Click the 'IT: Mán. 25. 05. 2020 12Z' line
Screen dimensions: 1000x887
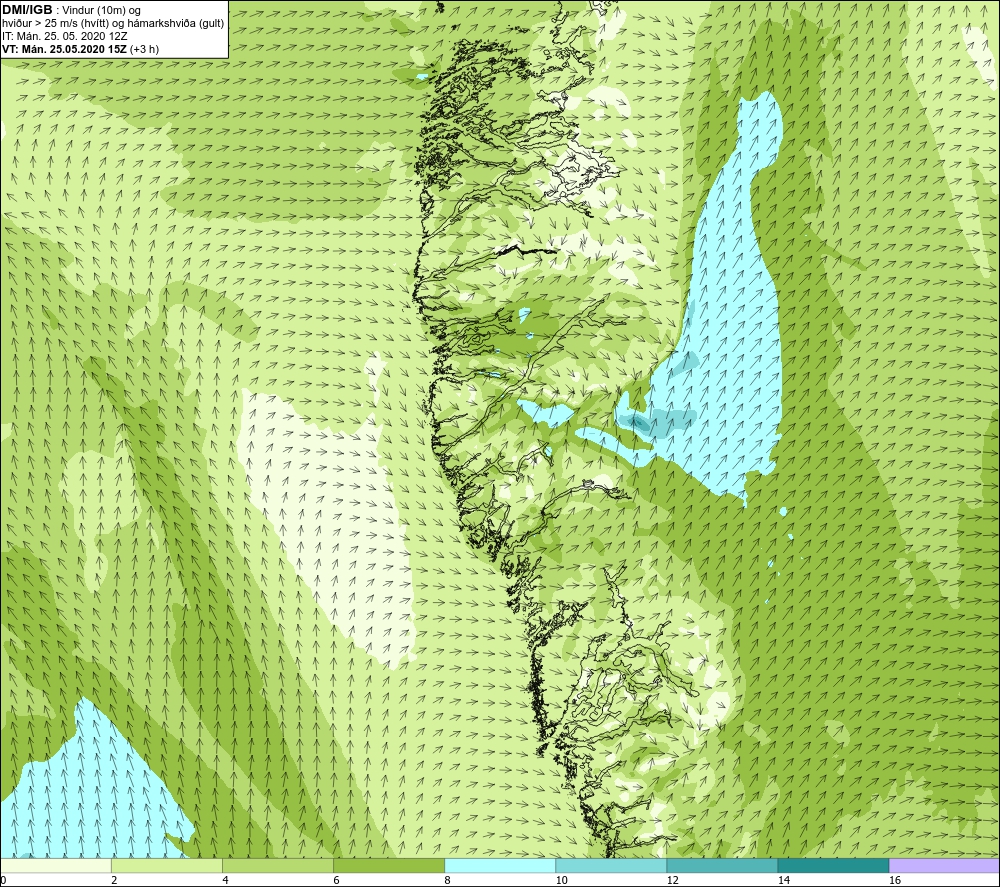tap(64, 36)
